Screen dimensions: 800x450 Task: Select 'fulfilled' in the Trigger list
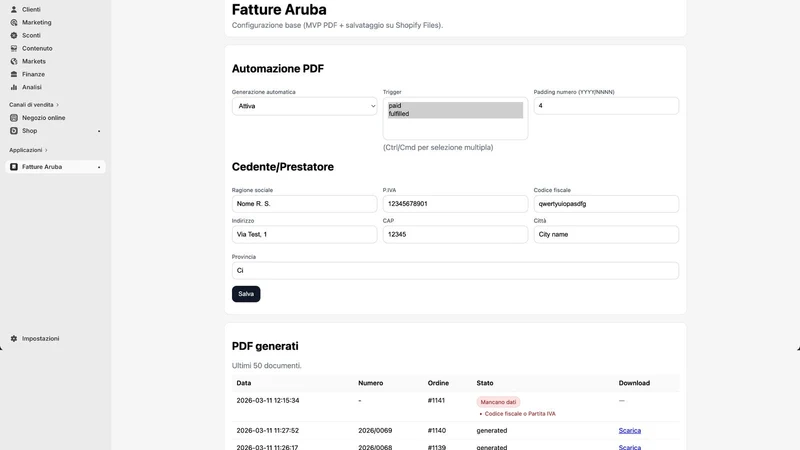pos(455,114)
